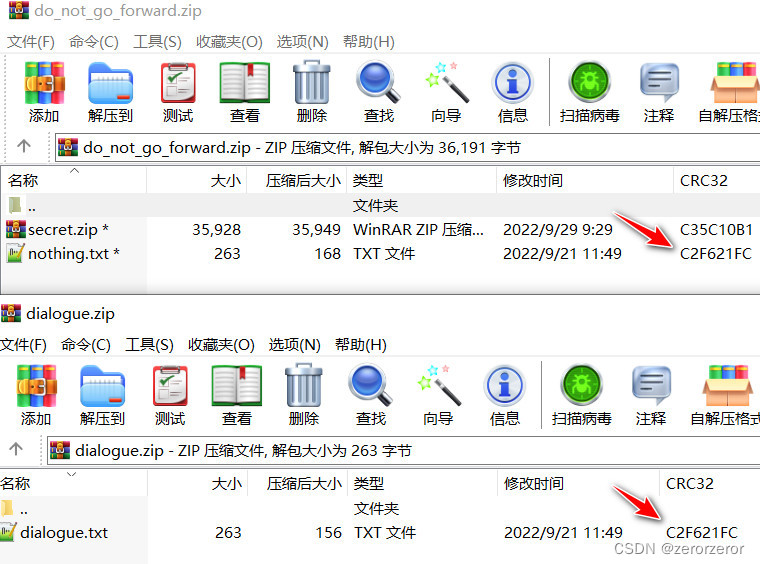
Task: Click Test (测试) in do_not_go_forward.zip window
Action: [x=178, y=92]
